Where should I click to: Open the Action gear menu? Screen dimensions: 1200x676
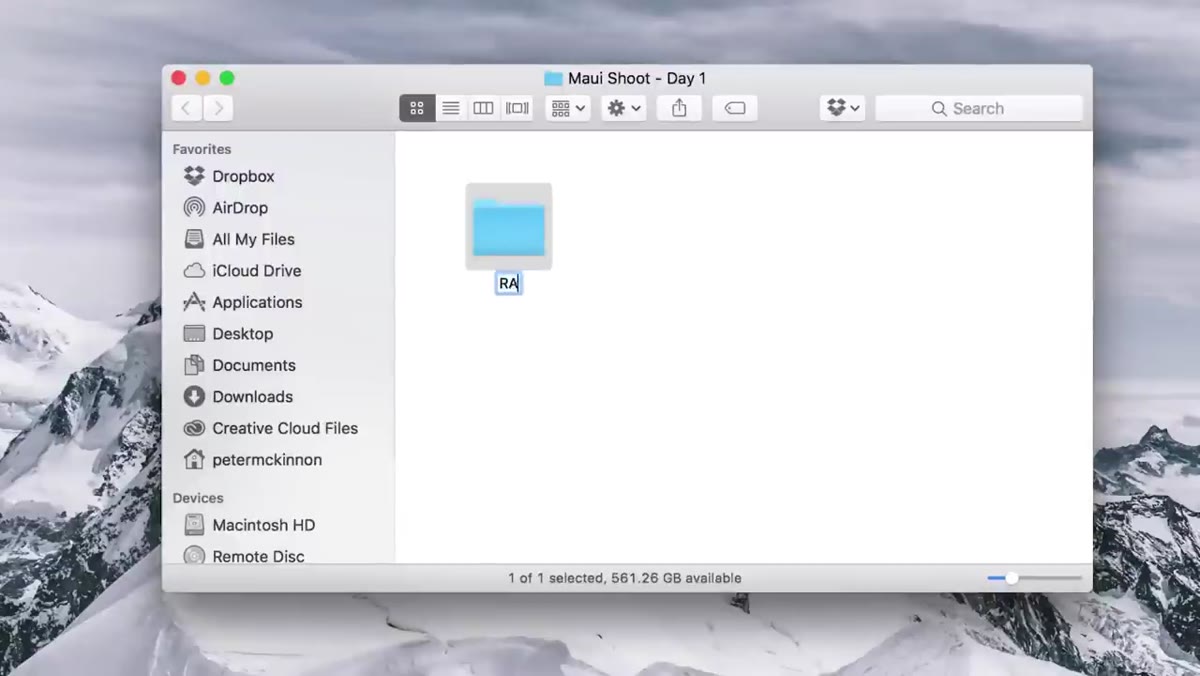pos(624,108)
